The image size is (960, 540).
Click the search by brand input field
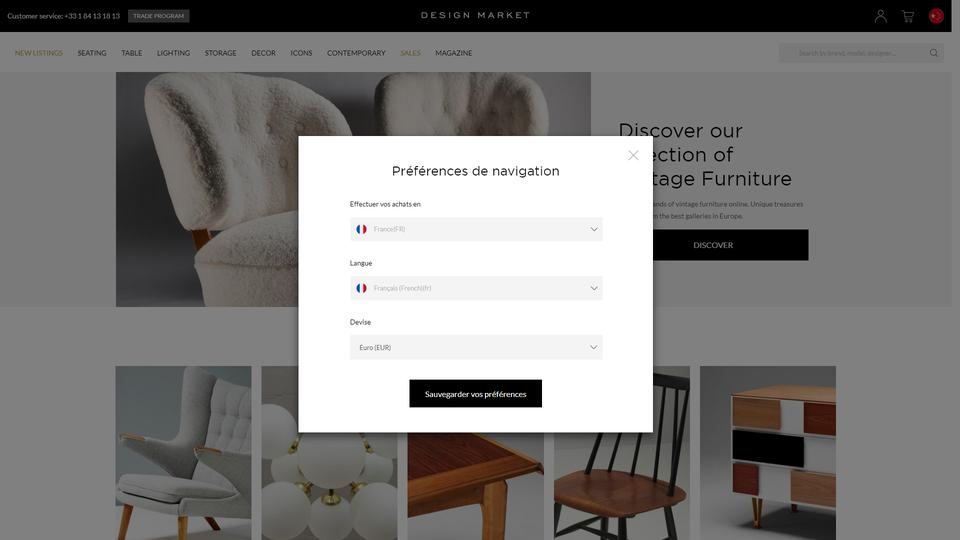point(854,53)
